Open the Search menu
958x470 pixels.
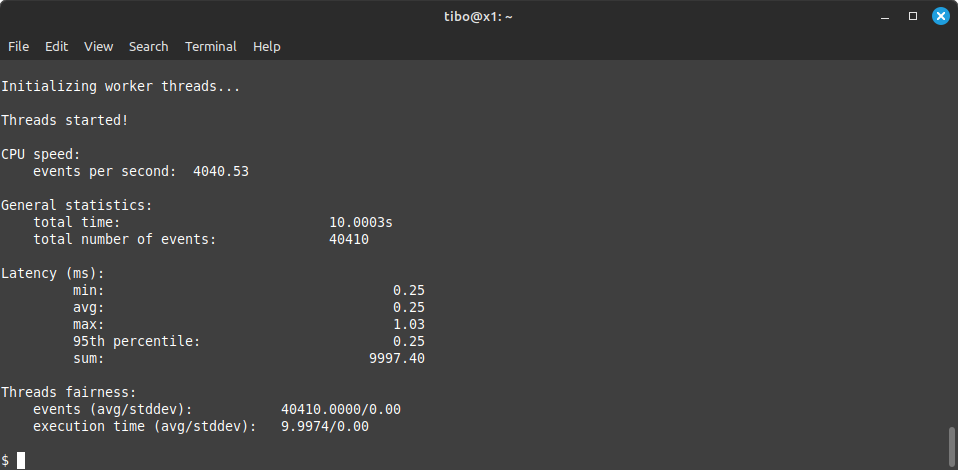[x=149, y=46]
